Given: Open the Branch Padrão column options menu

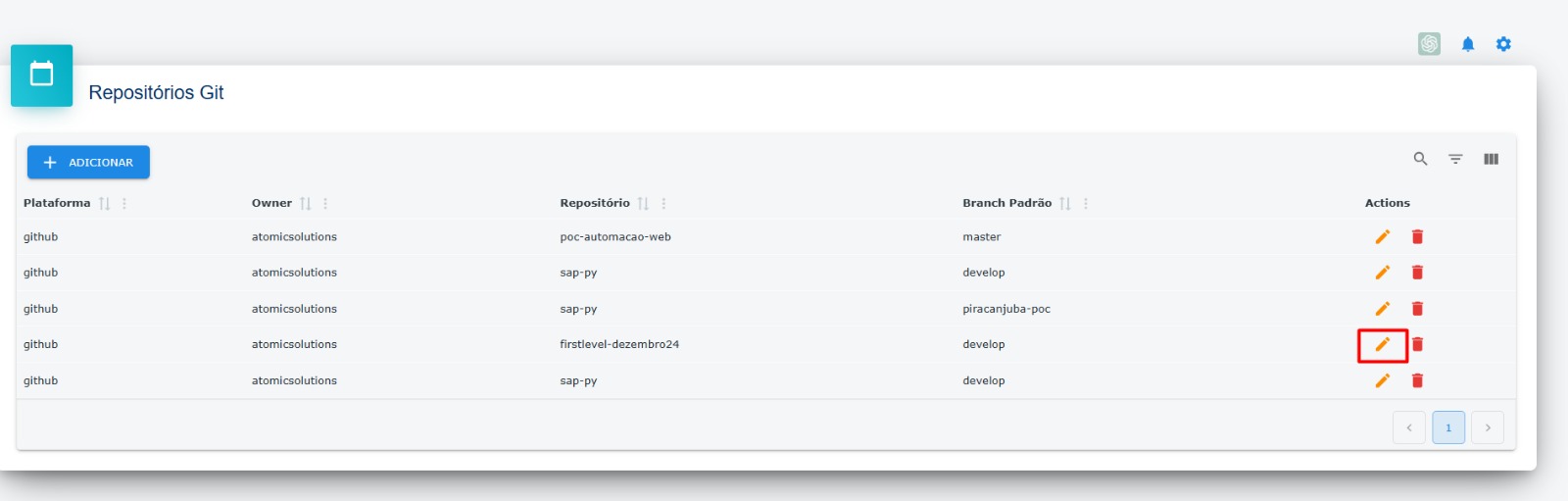Looking at the screenshot, I should coord(1086,203).
